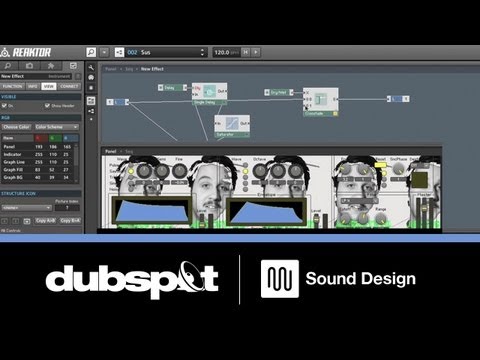Select the Saturator module
The image size is (480, 360).
coord(232,126)
